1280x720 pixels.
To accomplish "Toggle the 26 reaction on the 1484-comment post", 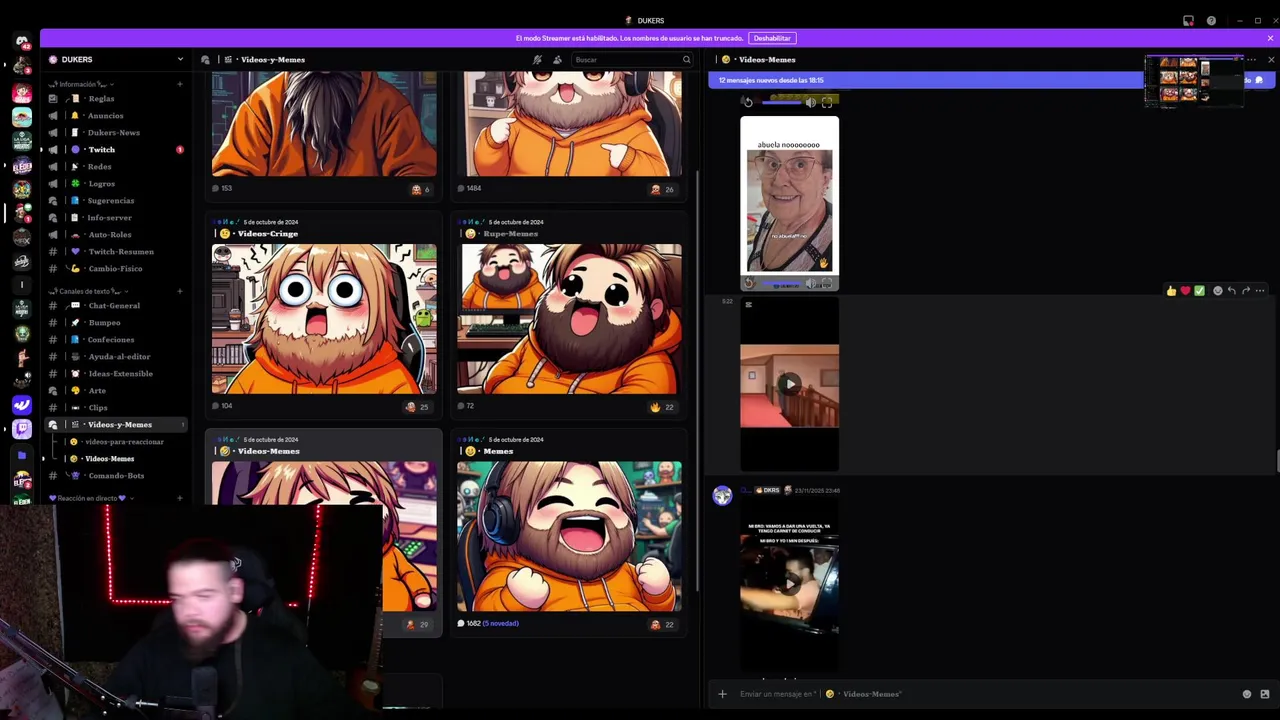I will pyautogui.click(x=662, y=189).
